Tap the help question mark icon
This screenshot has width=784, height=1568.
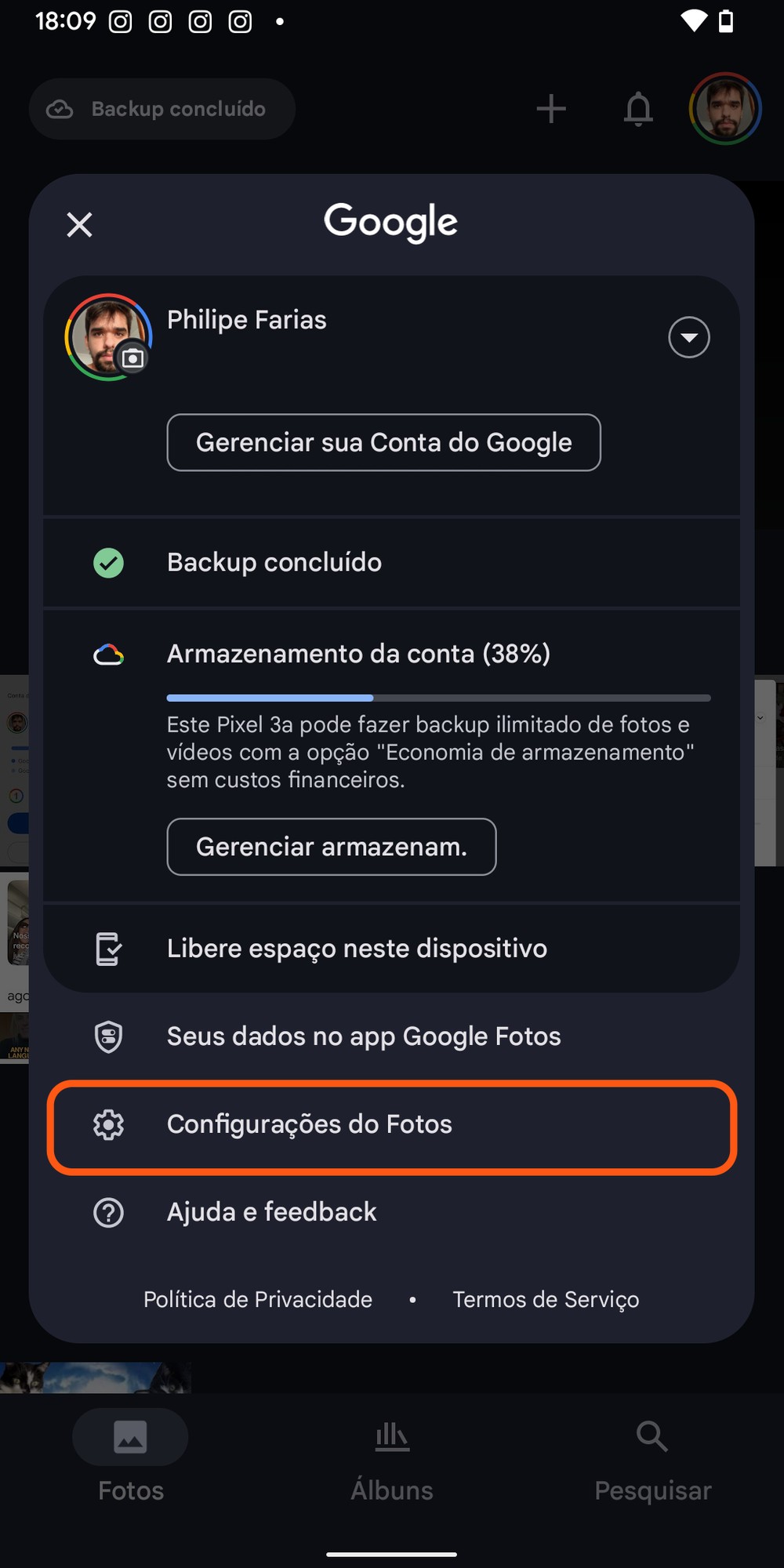coord(108,1212)
